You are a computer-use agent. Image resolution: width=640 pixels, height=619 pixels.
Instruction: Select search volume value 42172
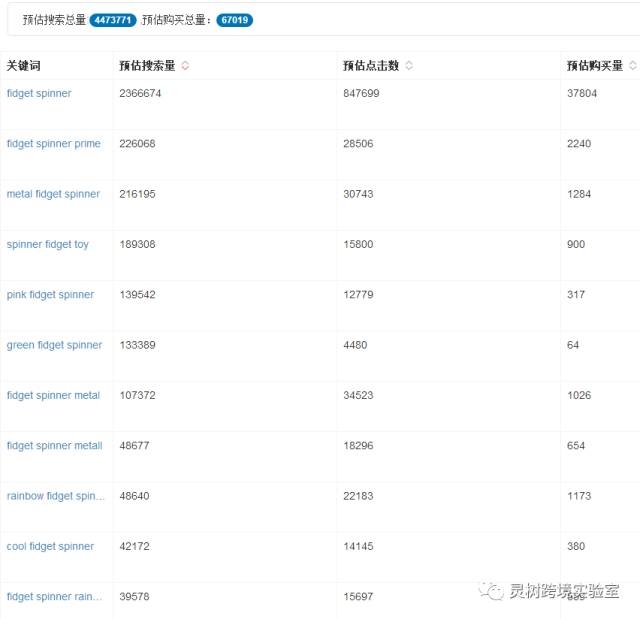click(134, 546)
